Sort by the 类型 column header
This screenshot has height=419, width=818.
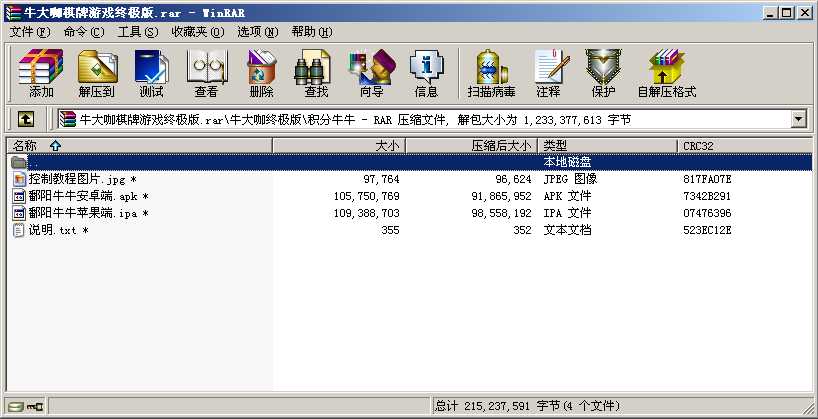608,146
